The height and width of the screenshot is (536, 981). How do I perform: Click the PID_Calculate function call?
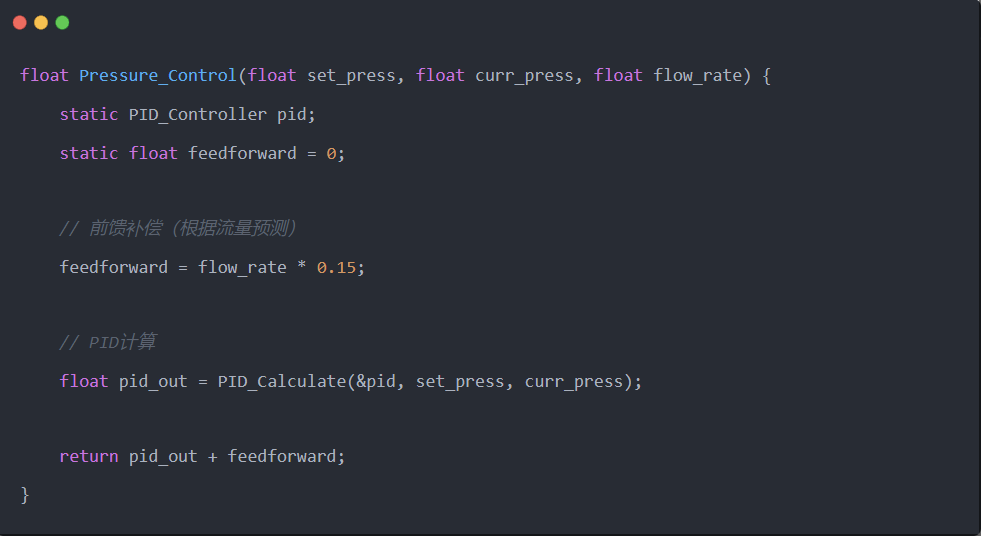(x=281, y=381)
